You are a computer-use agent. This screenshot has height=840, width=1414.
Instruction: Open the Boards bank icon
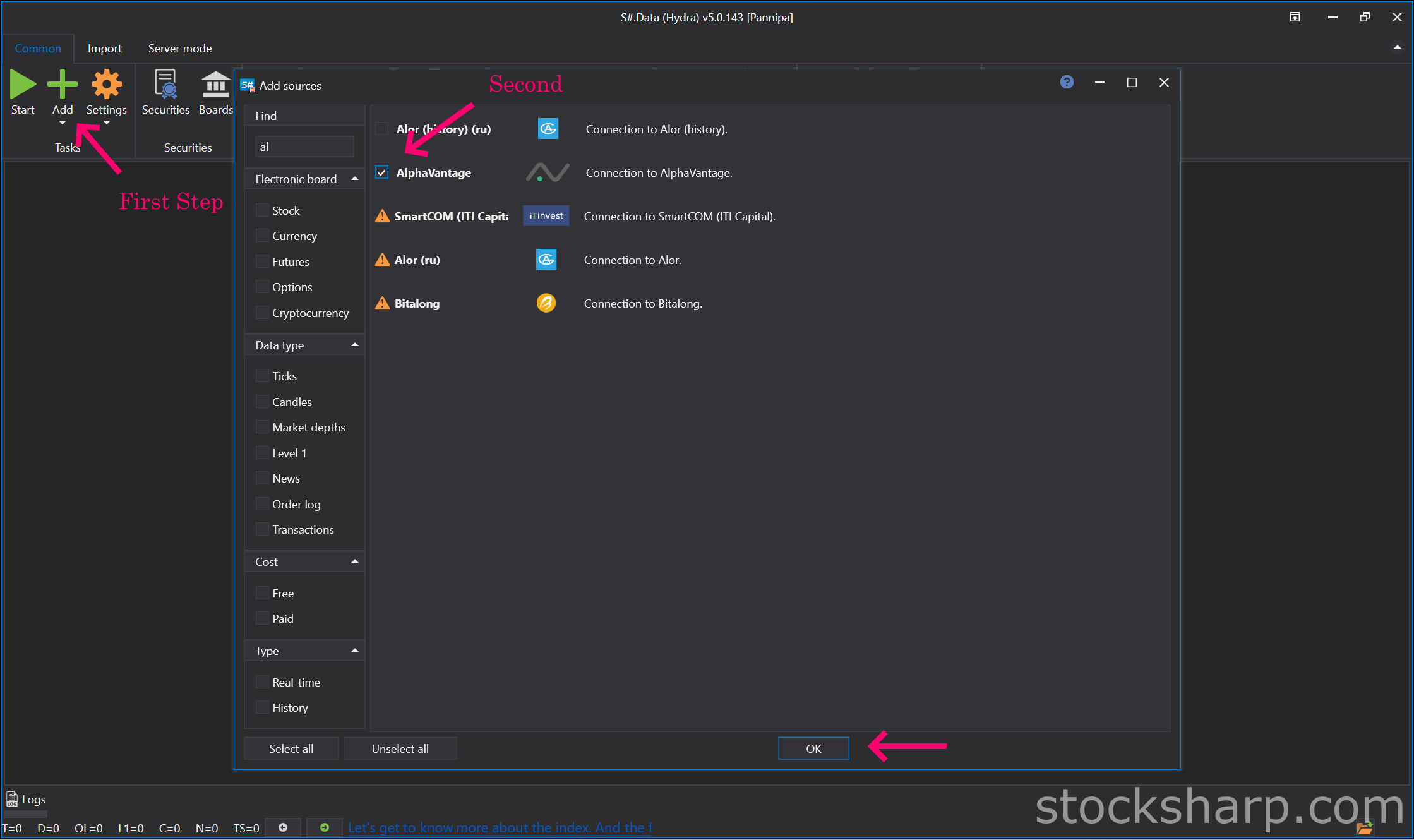[215, 85]
